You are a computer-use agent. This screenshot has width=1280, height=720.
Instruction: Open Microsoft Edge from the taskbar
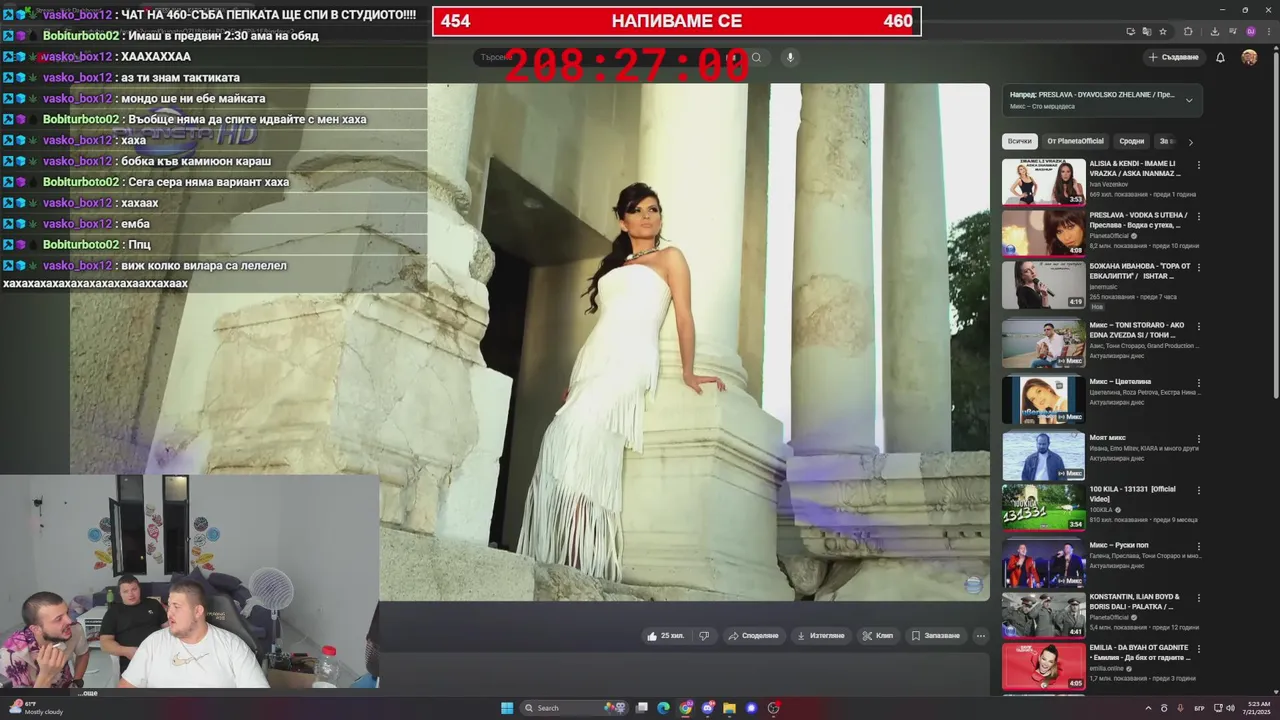[x=663, y=708]
